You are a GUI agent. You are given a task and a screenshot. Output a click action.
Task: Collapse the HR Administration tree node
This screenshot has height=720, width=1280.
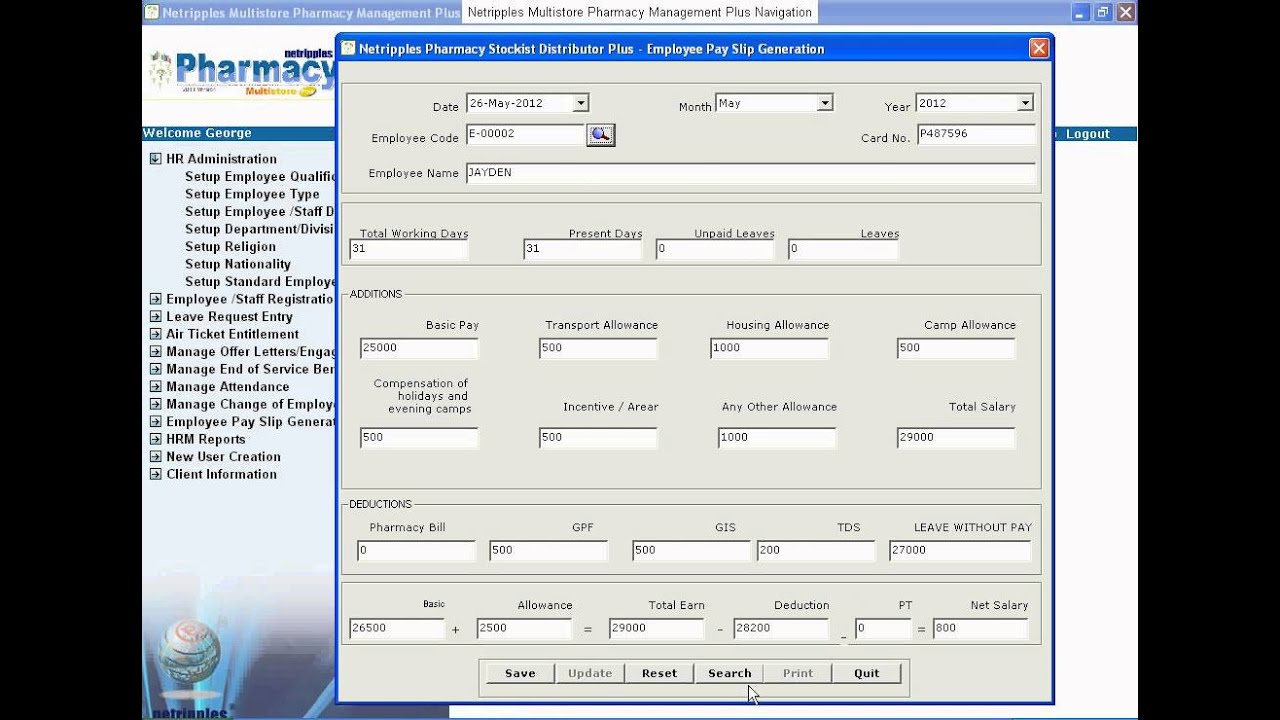(155, 159)
